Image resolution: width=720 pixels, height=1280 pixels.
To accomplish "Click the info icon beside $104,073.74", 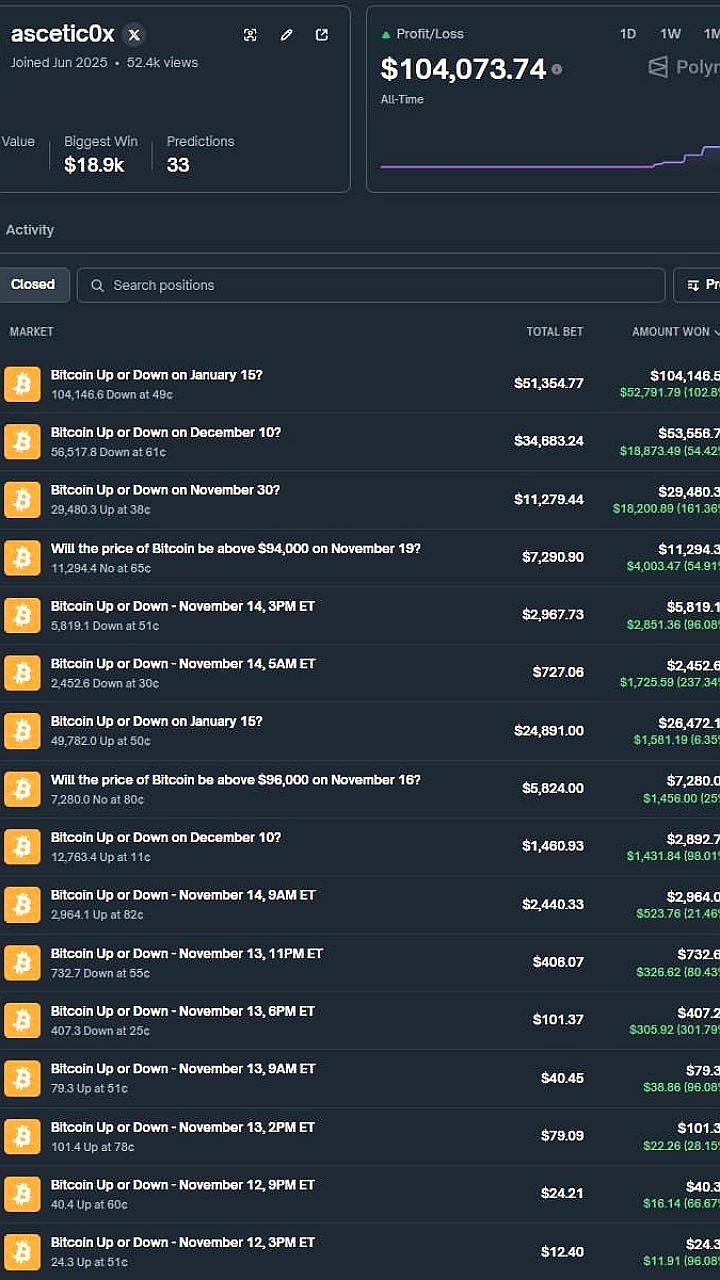I will click(557, 70).
